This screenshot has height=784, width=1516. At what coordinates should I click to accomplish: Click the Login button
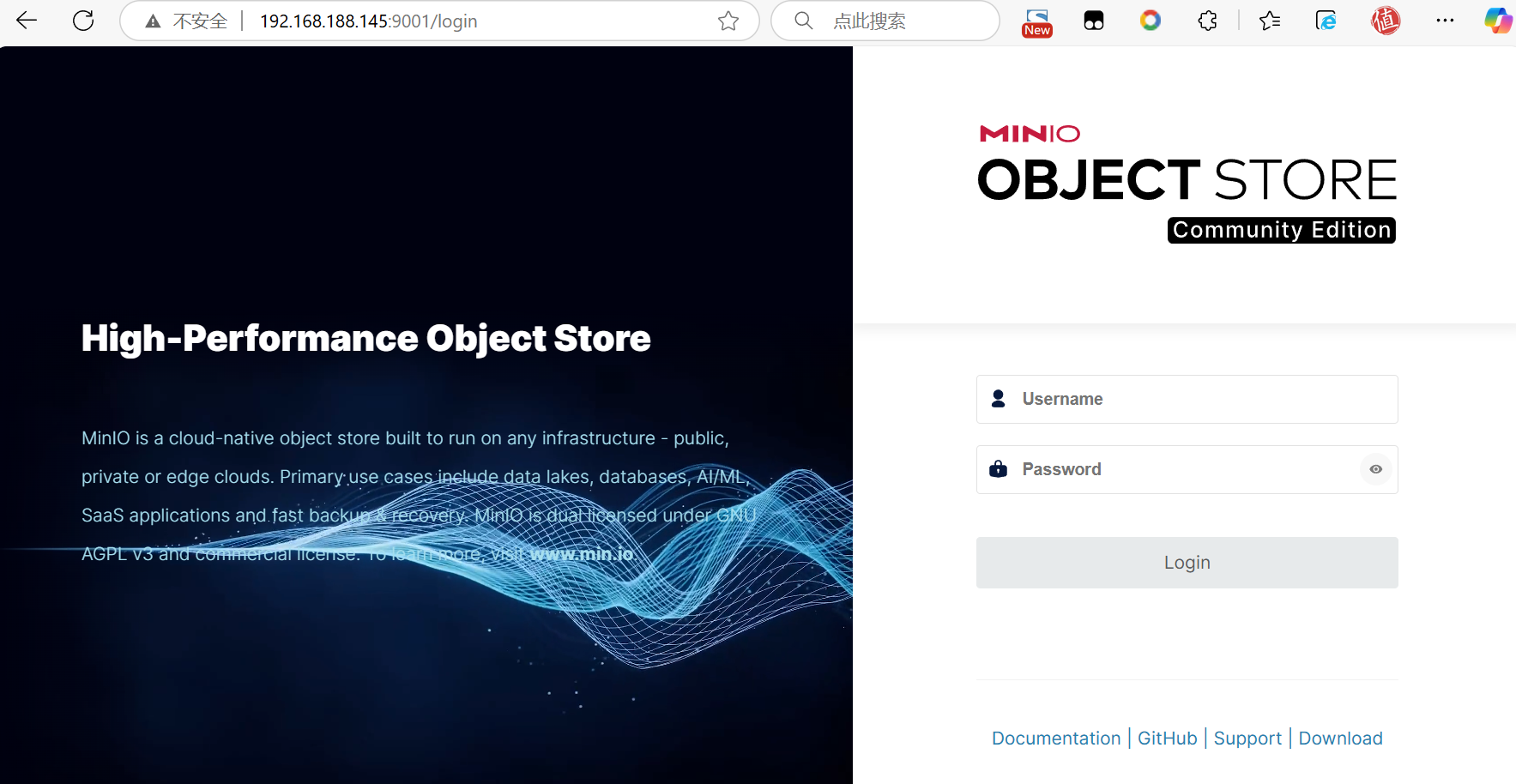(x=1187, y=563)
